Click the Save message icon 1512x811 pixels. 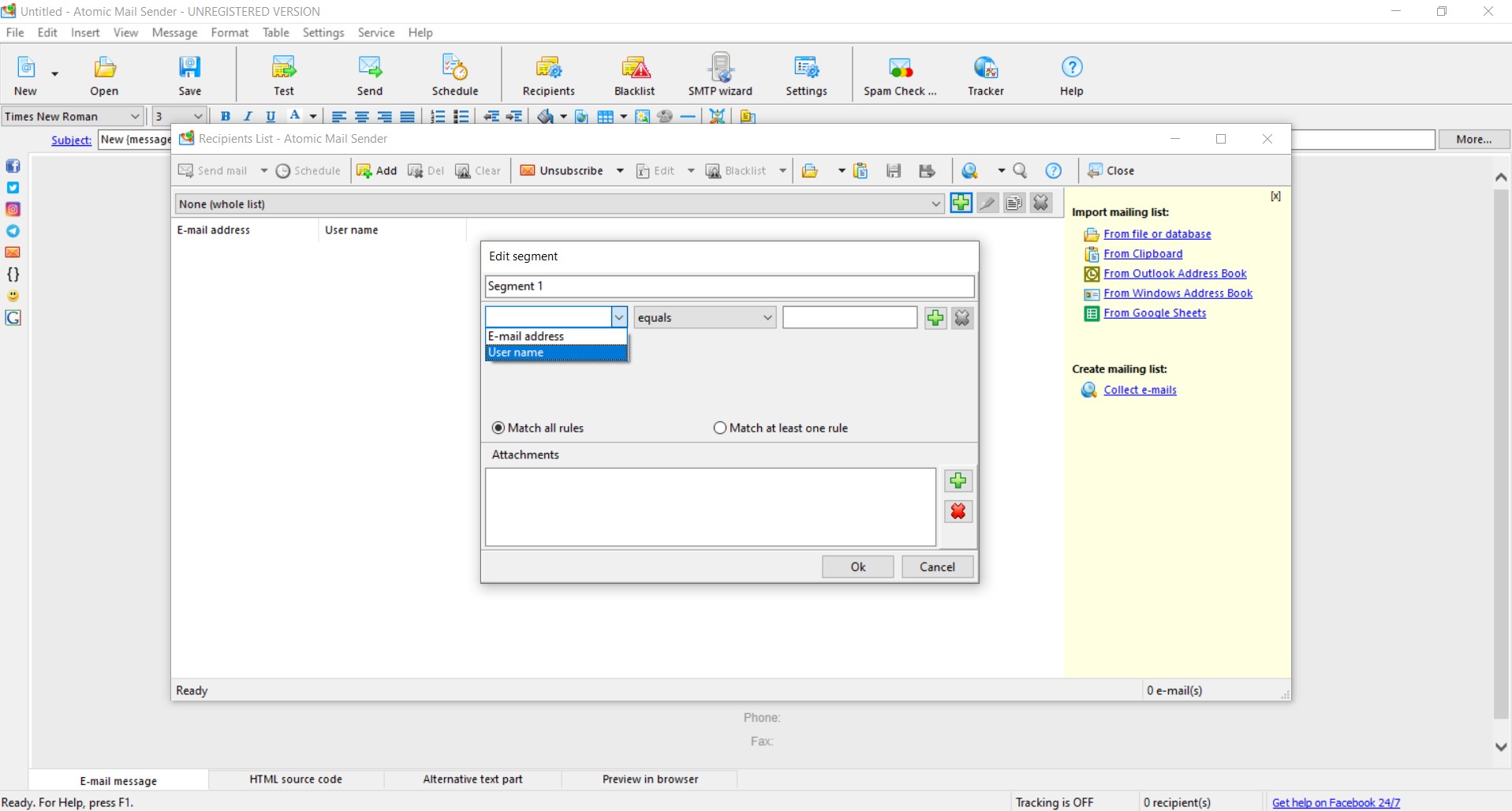189,75
